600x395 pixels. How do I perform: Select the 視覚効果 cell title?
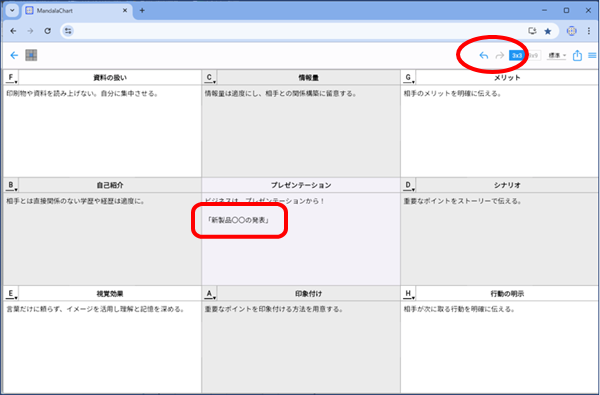[x=110, y=294]
